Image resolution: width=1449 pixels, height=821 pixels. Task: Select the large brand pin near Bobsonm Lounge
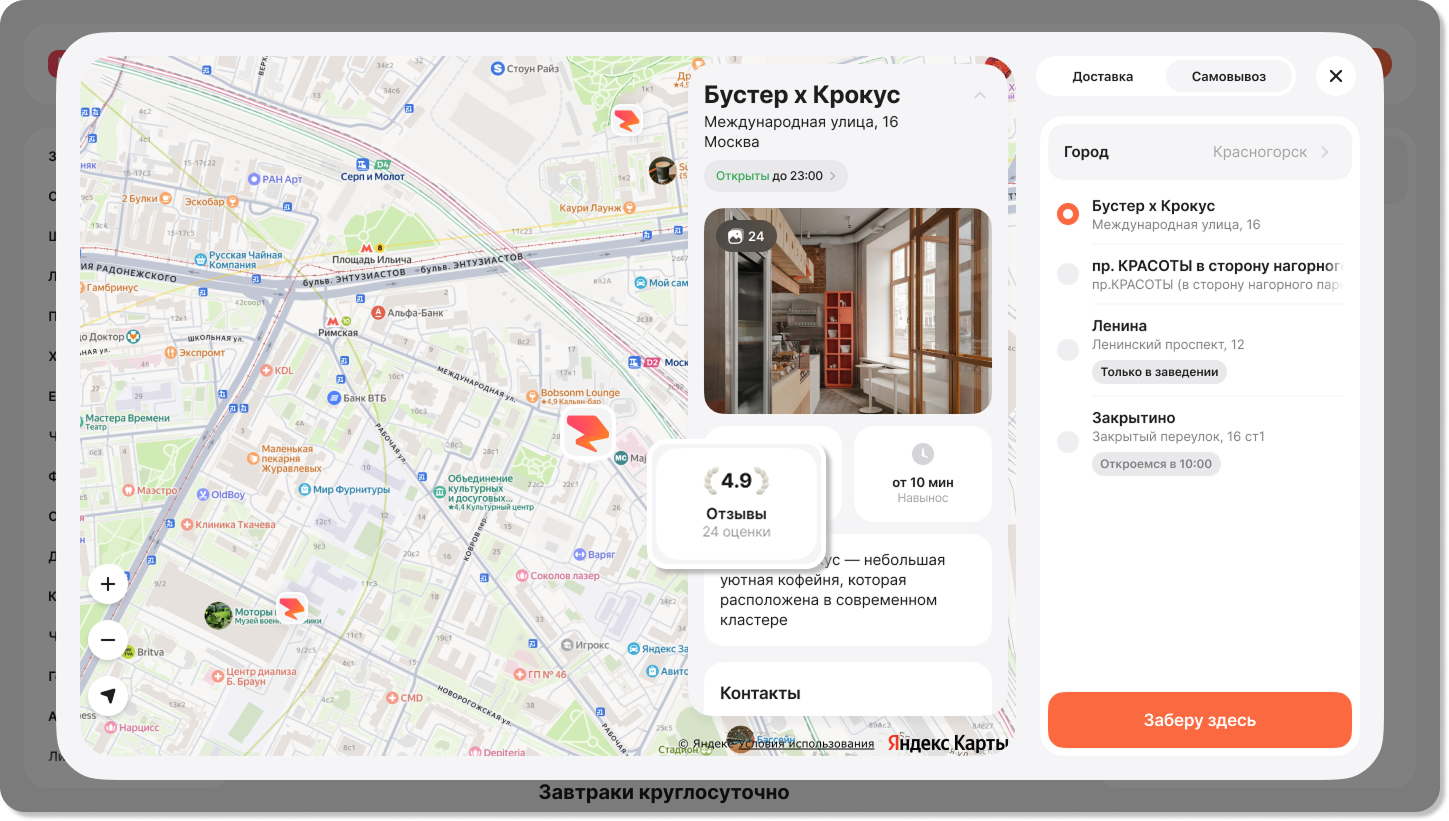click(x=587, y=433)
